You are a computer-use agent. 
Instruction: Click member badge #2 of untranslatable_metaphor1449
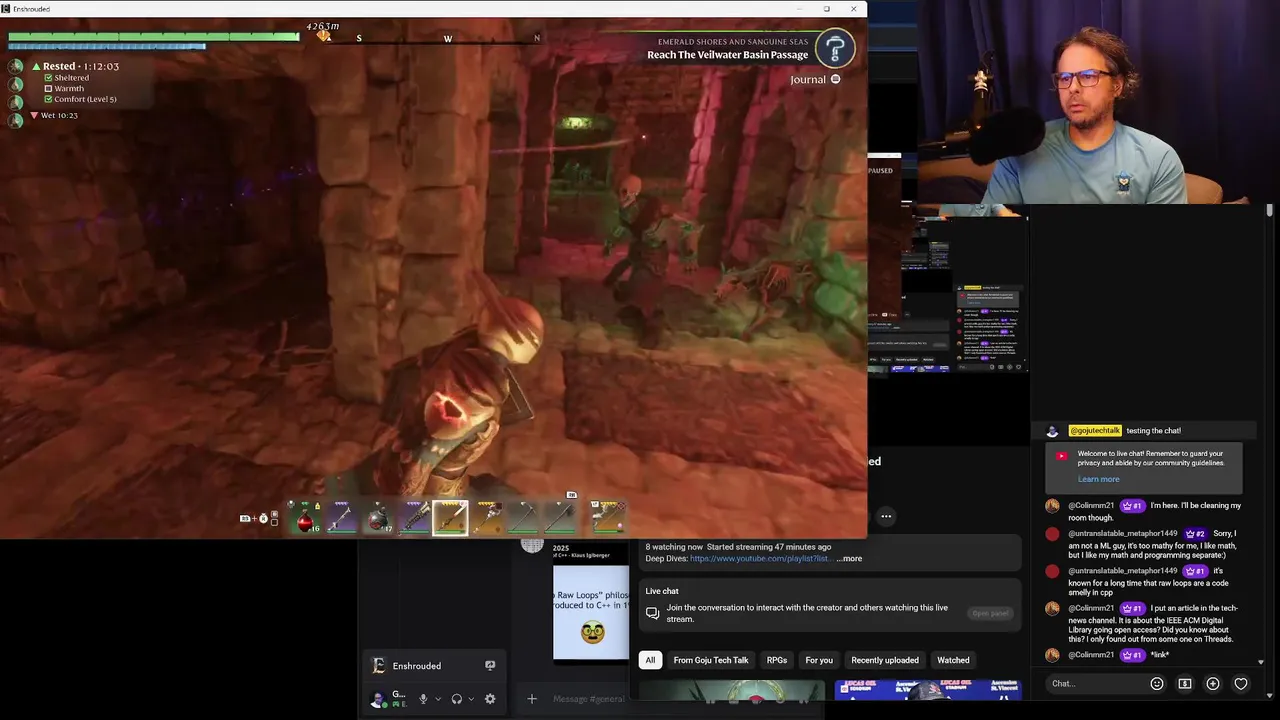[x=1194, y=534]
